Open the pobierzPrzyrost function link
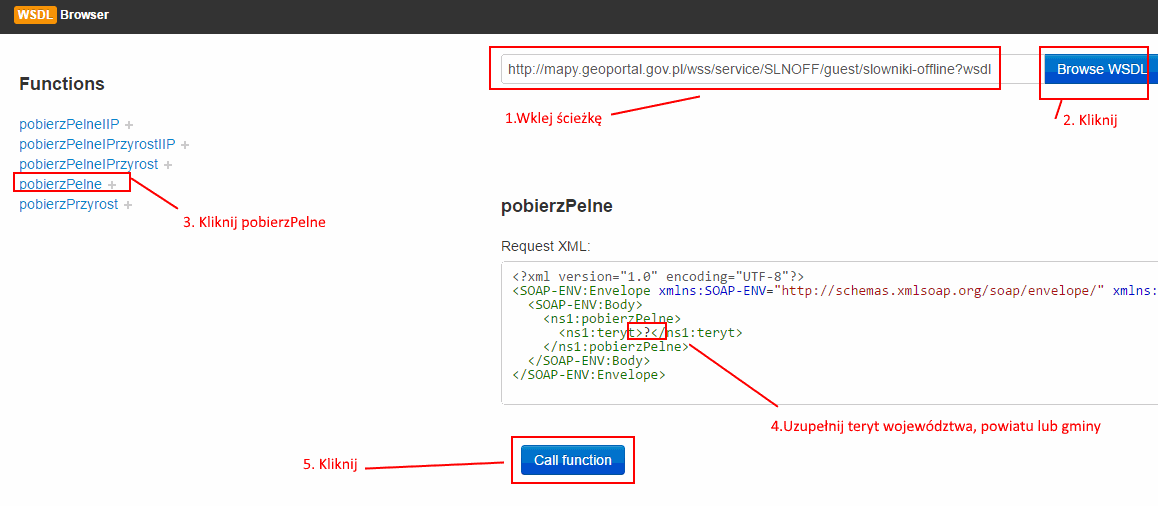 point(69,204)
